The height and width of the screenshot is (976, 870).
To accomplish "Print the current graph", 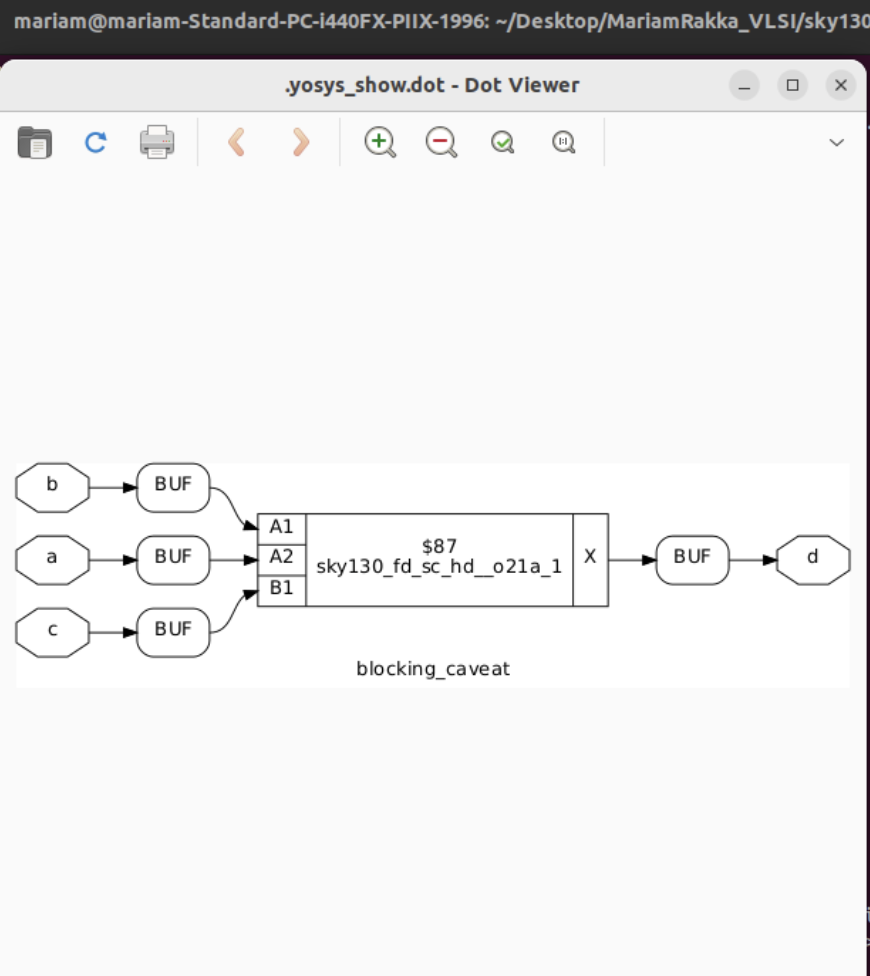I will 157,141.
